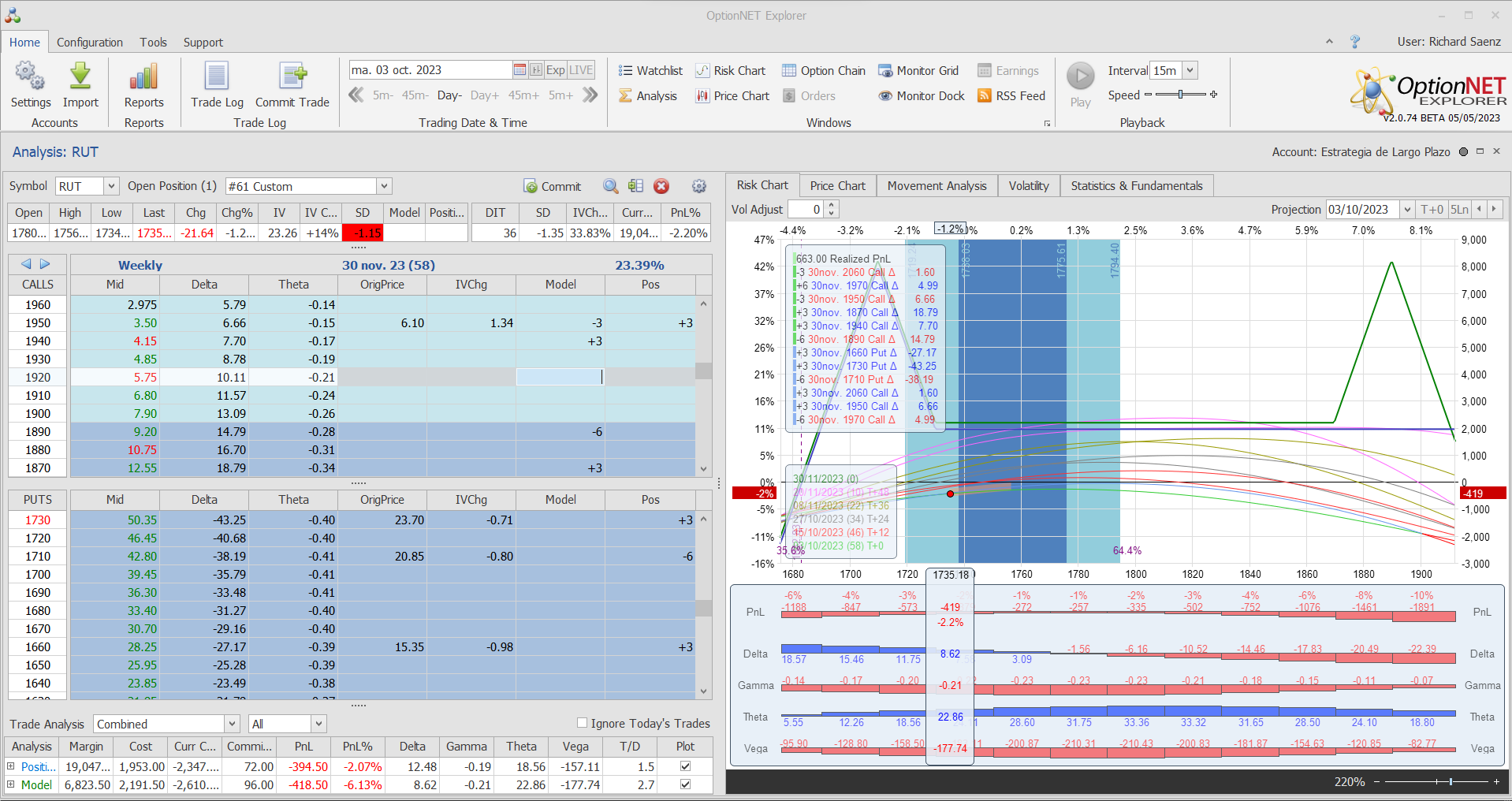Open the Reports chart icon

[143, 77]
